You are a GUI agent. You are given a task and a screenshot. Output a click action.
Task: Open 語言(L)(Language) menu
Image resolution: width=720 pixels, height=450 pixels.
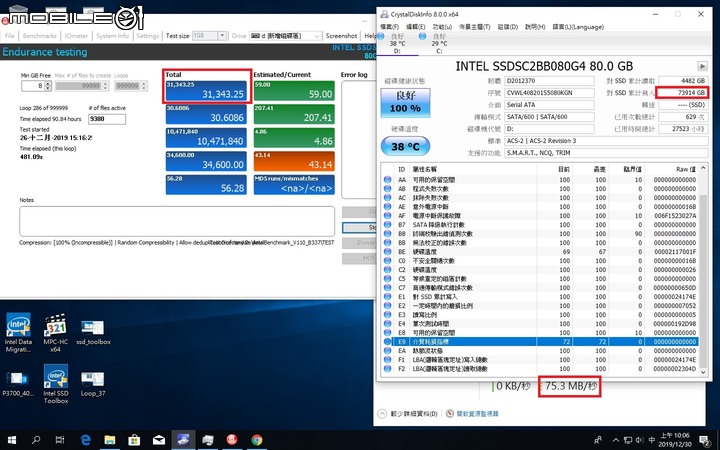[x=578, y=27]
